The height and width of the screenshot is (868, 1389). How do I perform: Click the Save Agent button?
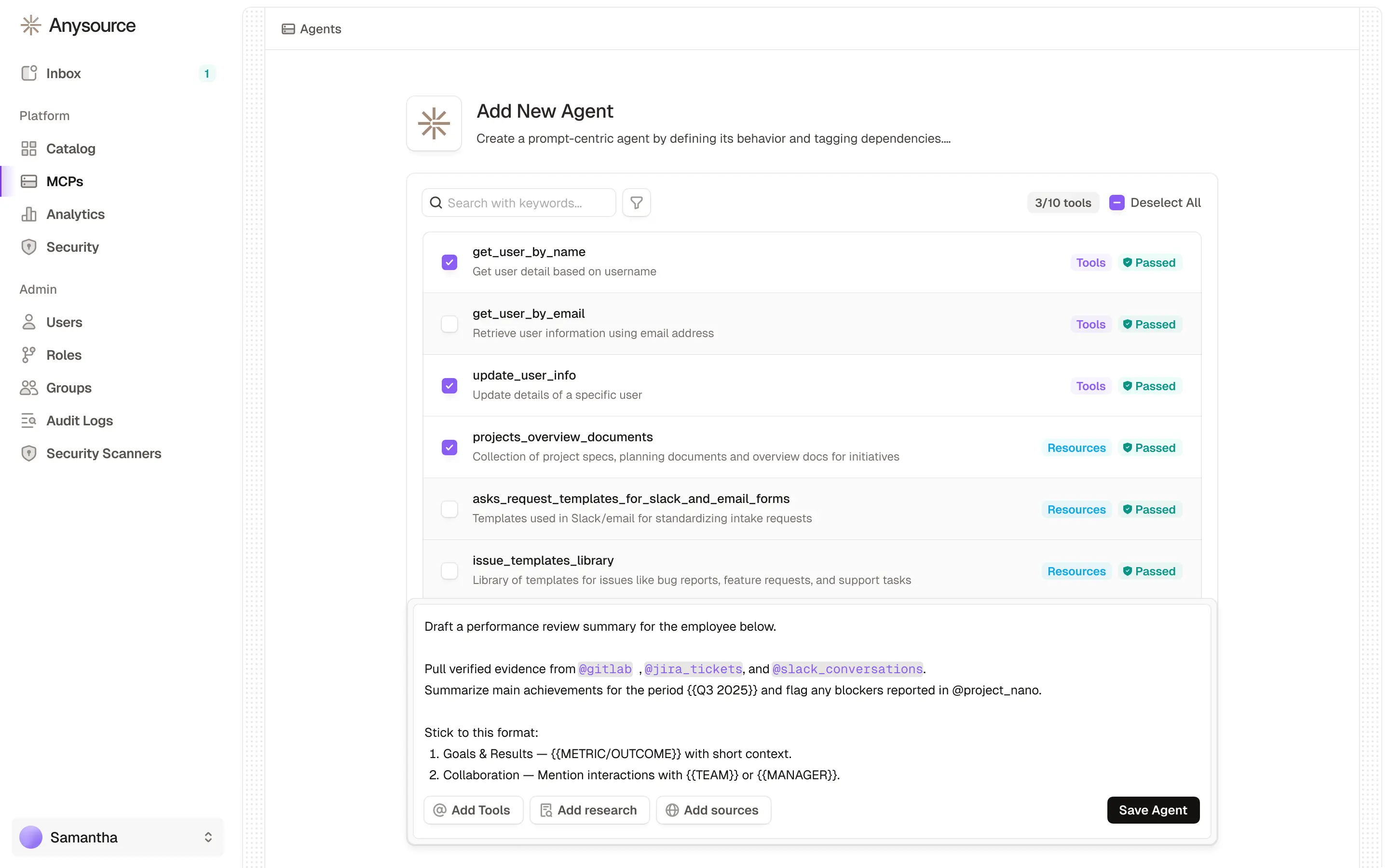click(1153, 810)
